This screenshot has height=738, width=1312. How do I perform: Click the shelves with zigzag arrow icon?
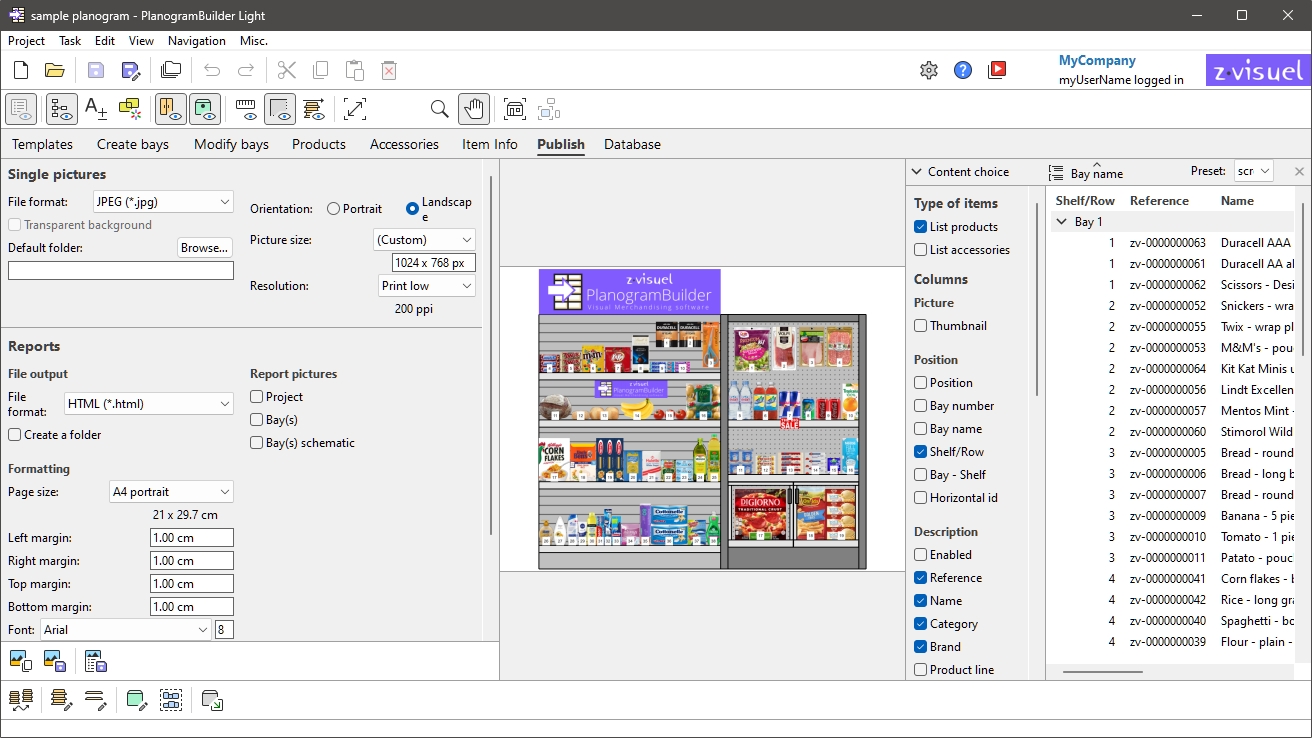(x=20, y=700)
